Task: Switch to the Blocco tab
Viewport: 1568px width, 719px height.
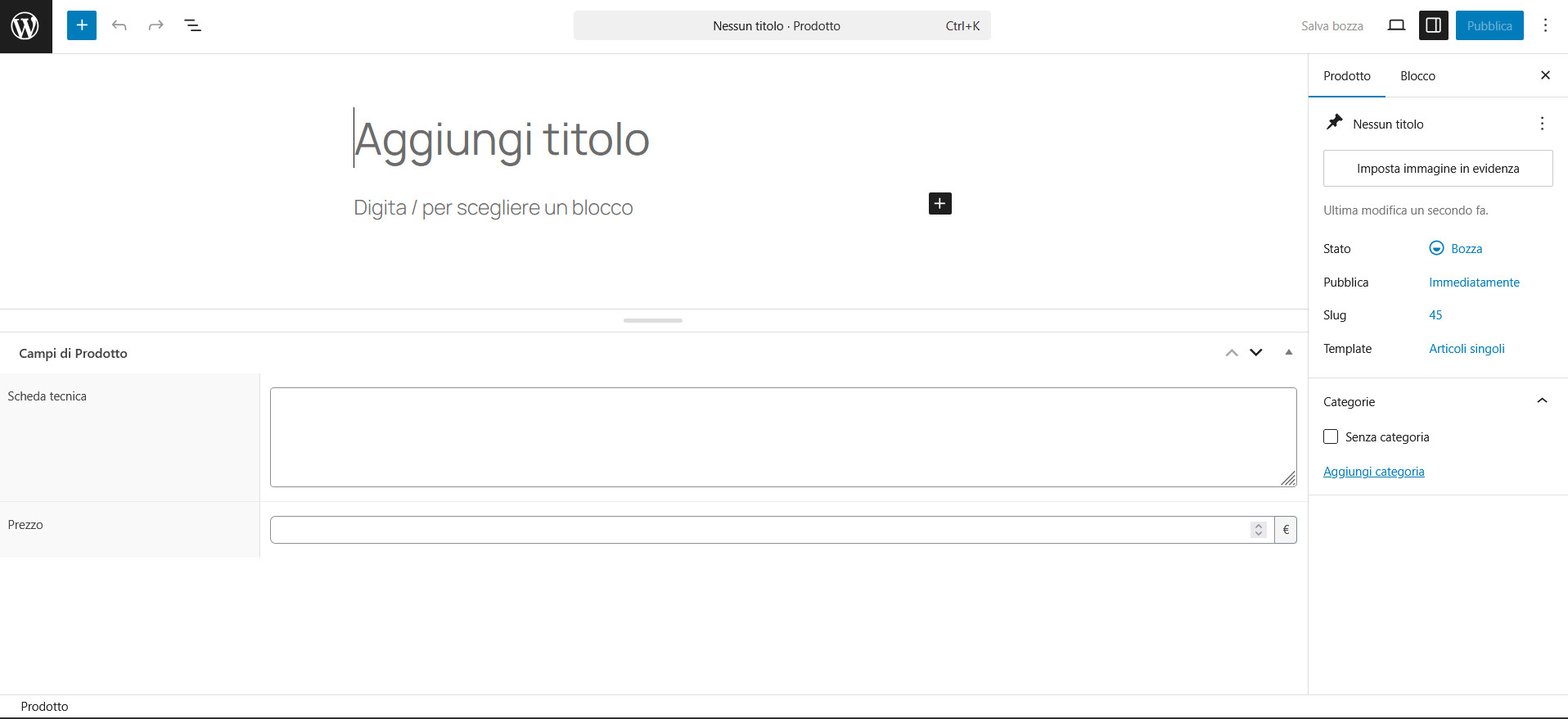Action: pyautogui.click(x=1417, y=76)
